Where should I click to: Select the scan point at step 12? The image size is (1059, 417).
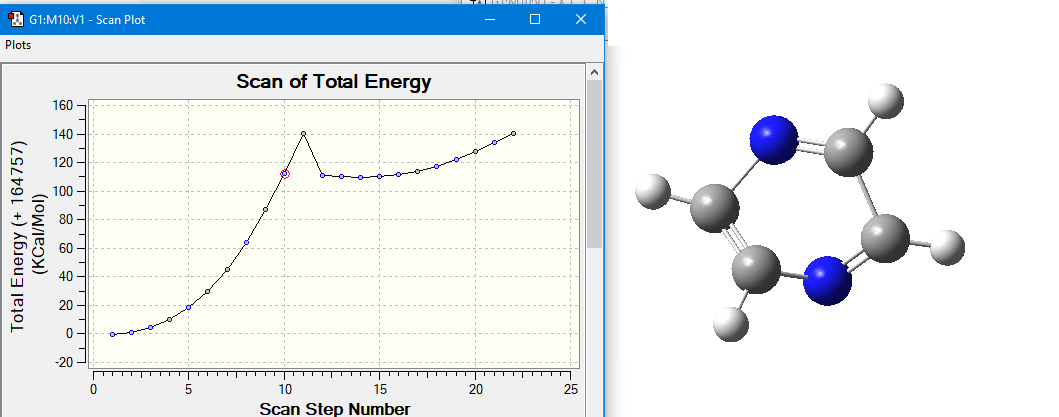pyautogui.click(x=322, y=175)
